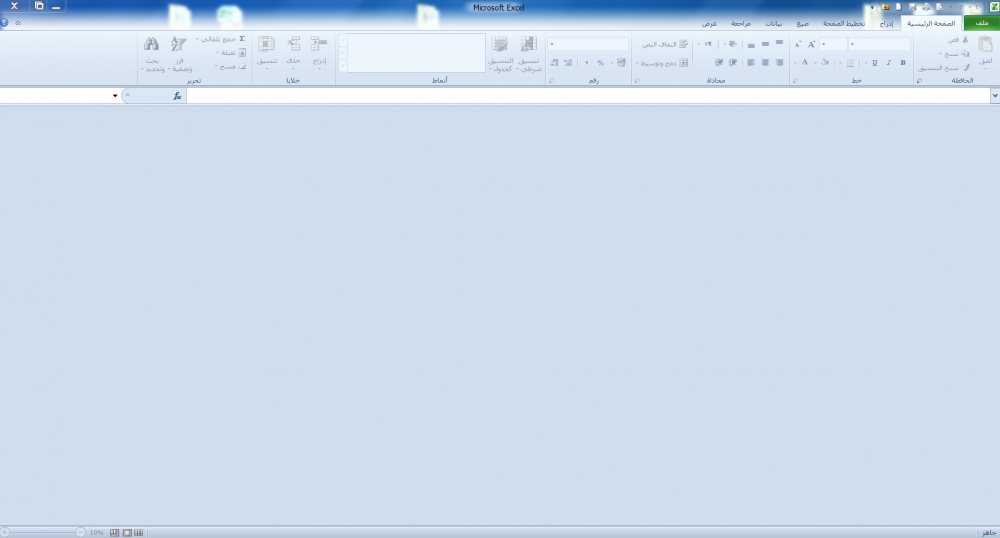Click the AutoSum (جمع تلقائي) sigma icon
Image resolution: width=1000 pixels, height=538 pixels.
click(x=242, y=39)
